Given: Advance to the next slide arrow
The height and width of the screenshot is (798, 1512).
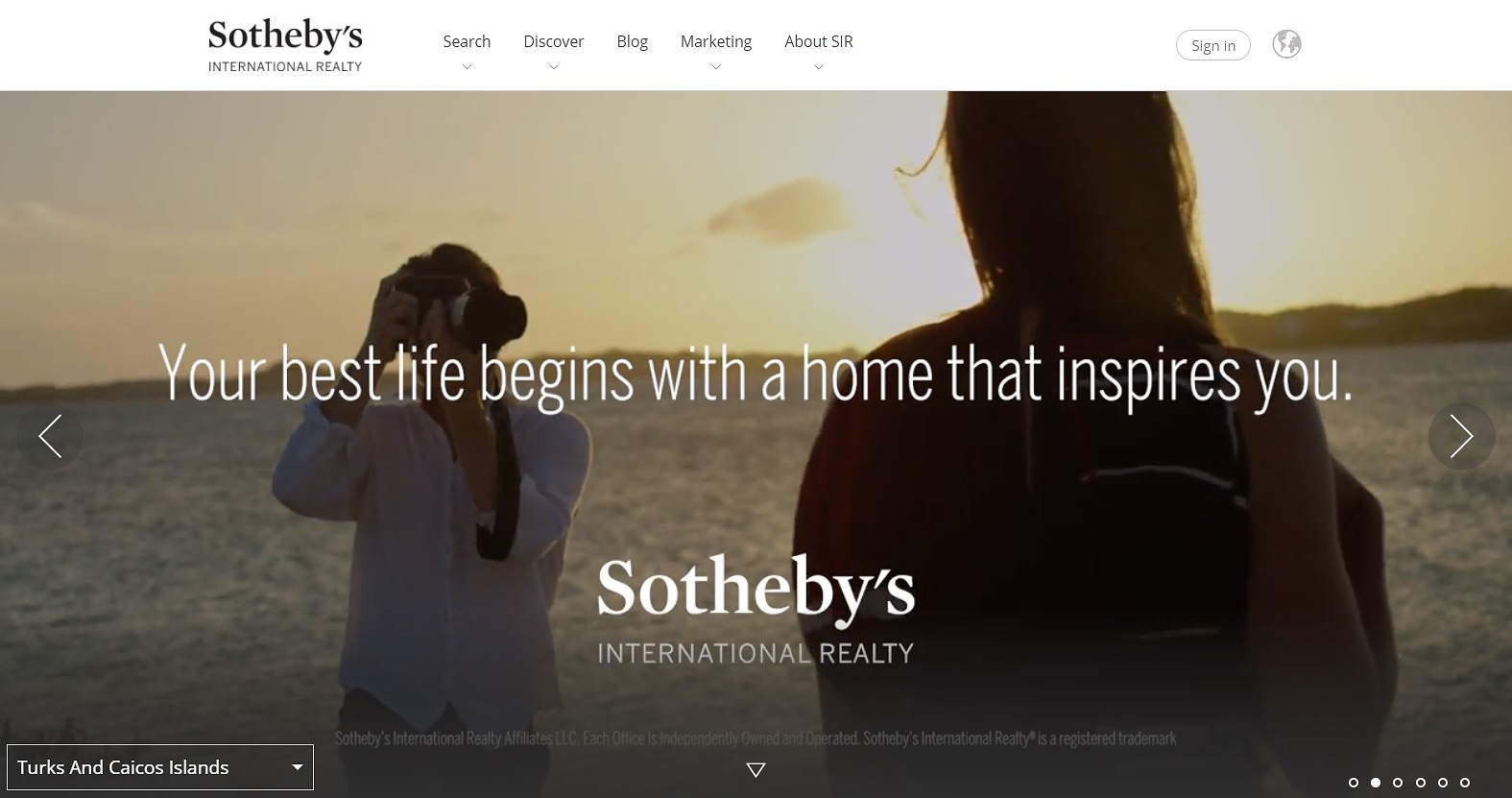Looking at the screenshot, I should [1461, 436].
